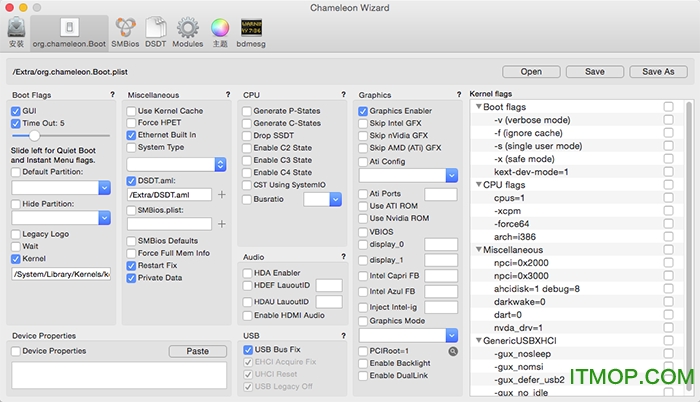Open the System Type dropdown
The image size is (700, 402).
point(220,163)
